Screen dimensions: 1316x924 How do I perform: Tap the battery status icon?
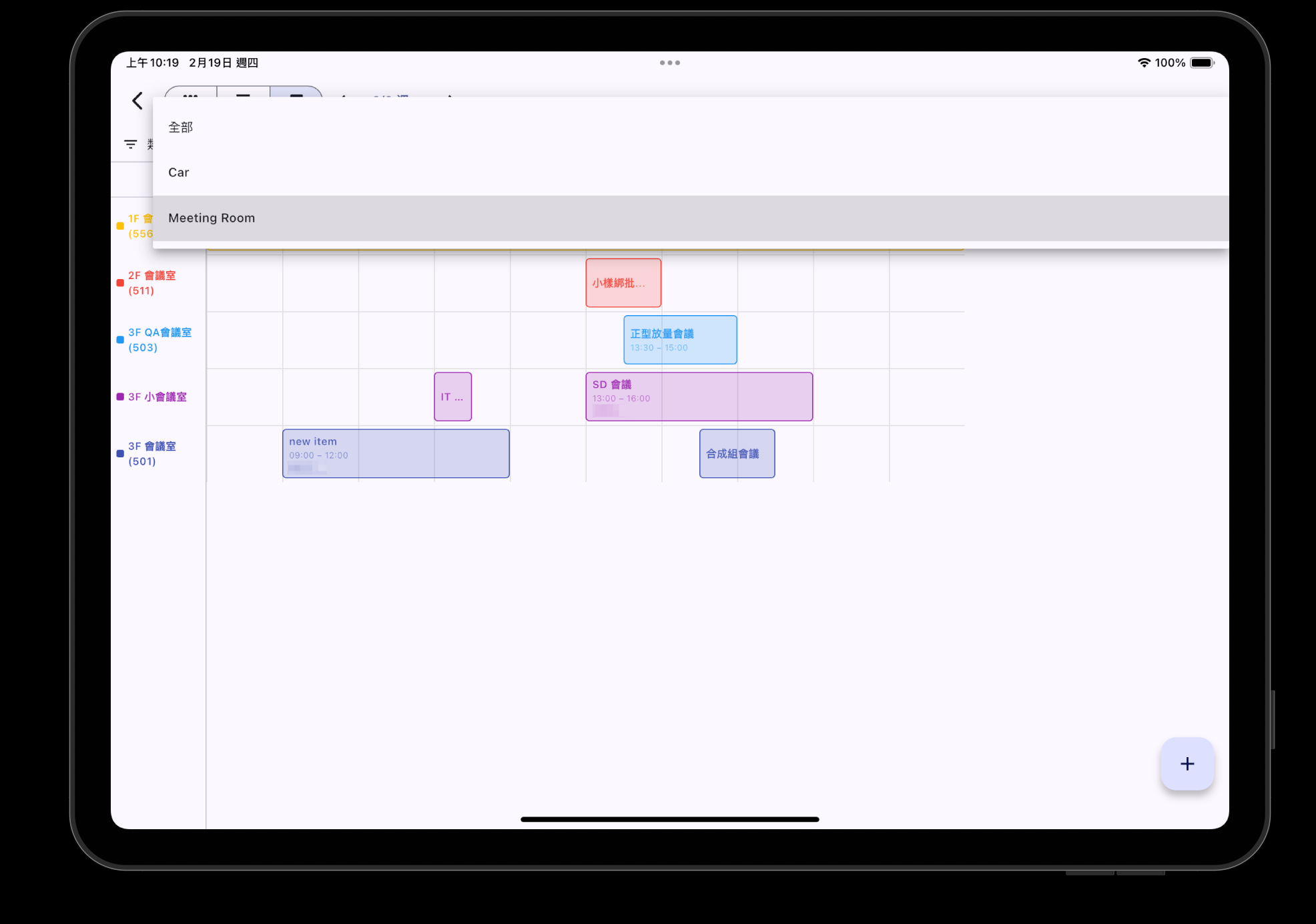1202,63
